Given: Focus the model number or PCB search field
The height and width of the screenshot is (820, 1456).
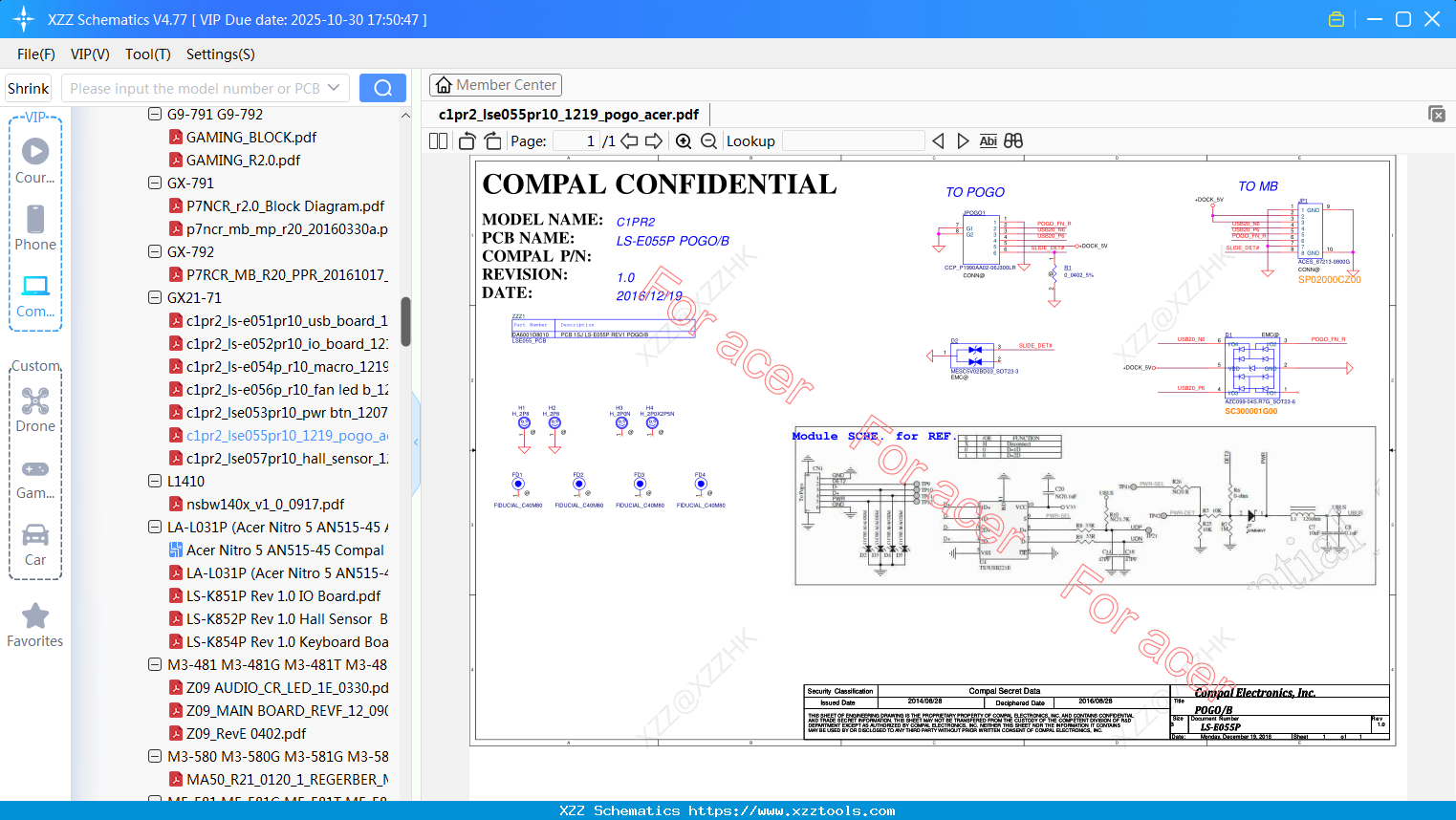Looking at the screenshot, I should pyautogui.click(x=194, y=88).
